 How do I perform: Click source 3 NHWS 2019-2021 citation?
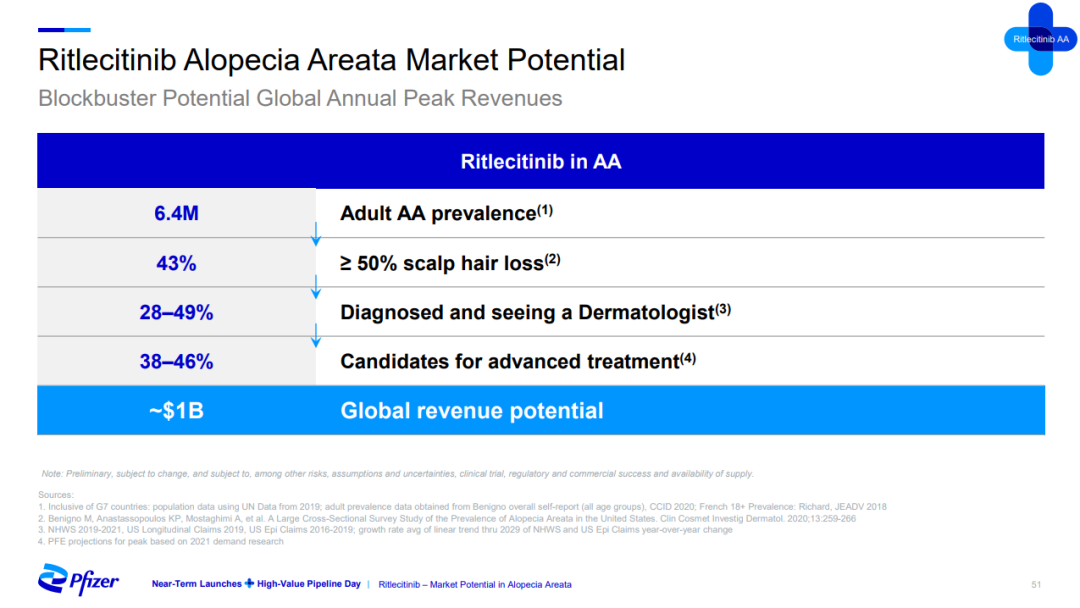(385, 530)
